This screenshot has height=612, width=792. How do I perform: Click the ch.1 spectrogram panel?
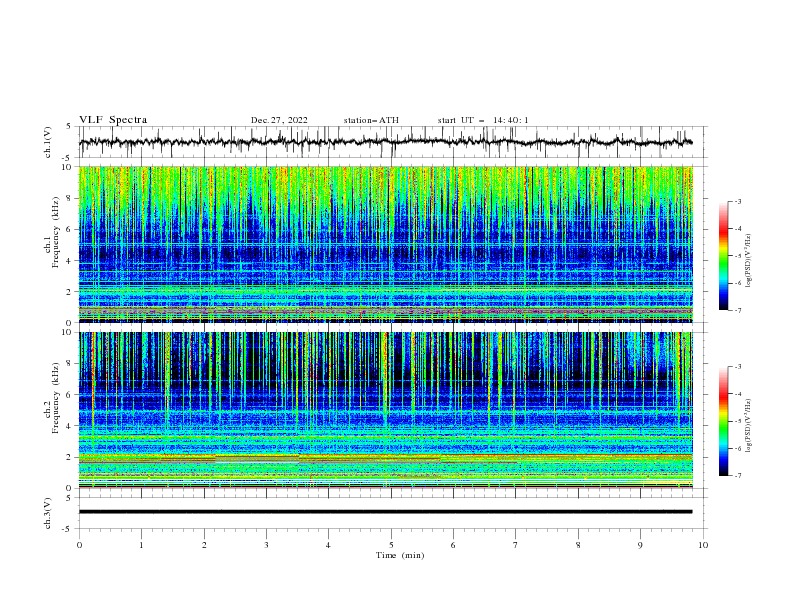(x=386, y=244)
